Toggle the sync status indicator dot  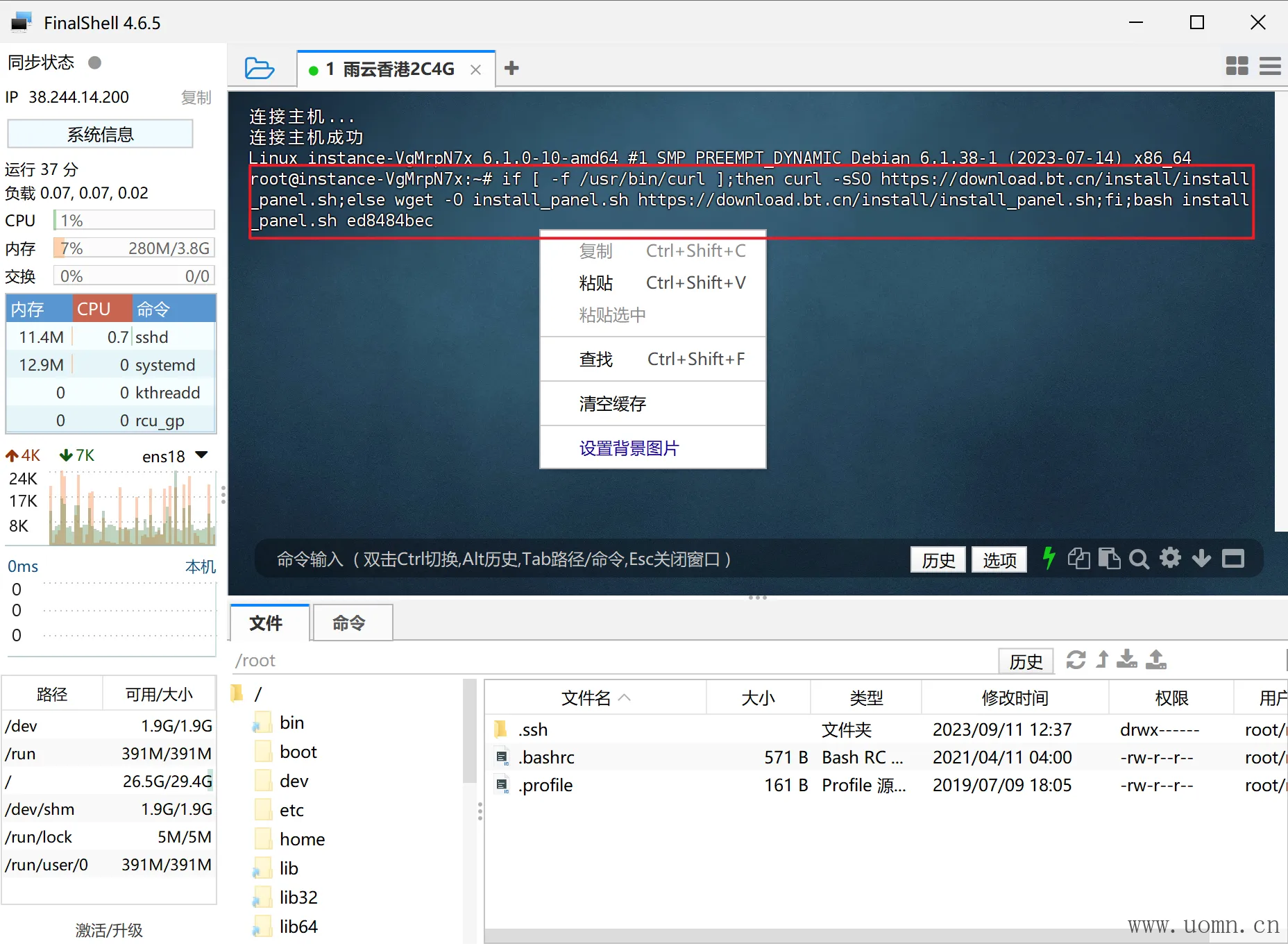[95, 63]
